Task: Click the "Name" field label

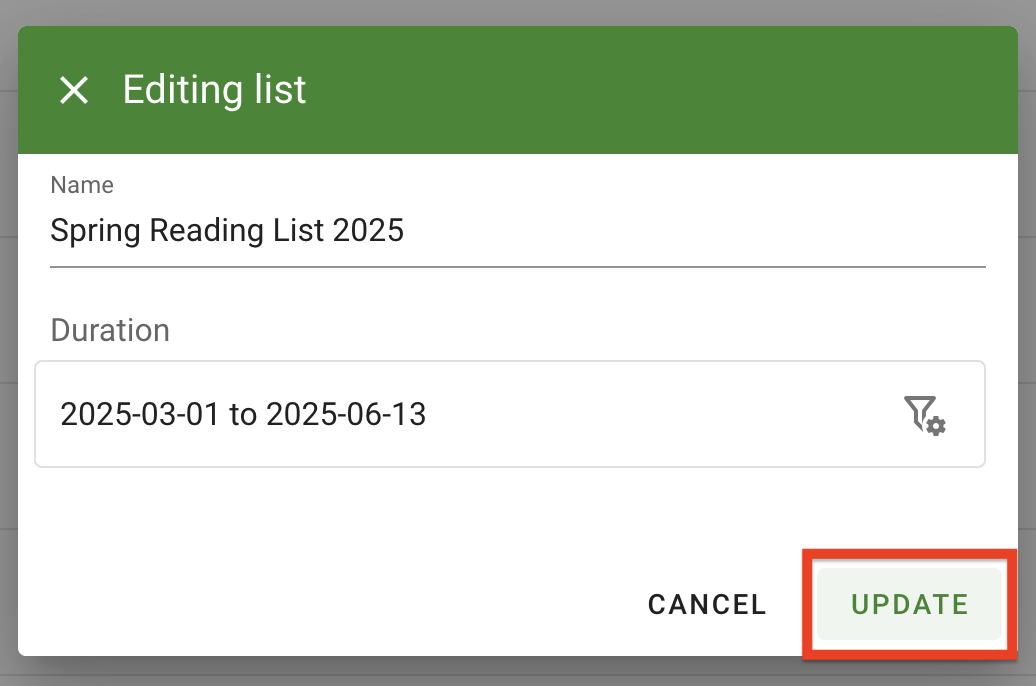Action: [82, 185]
